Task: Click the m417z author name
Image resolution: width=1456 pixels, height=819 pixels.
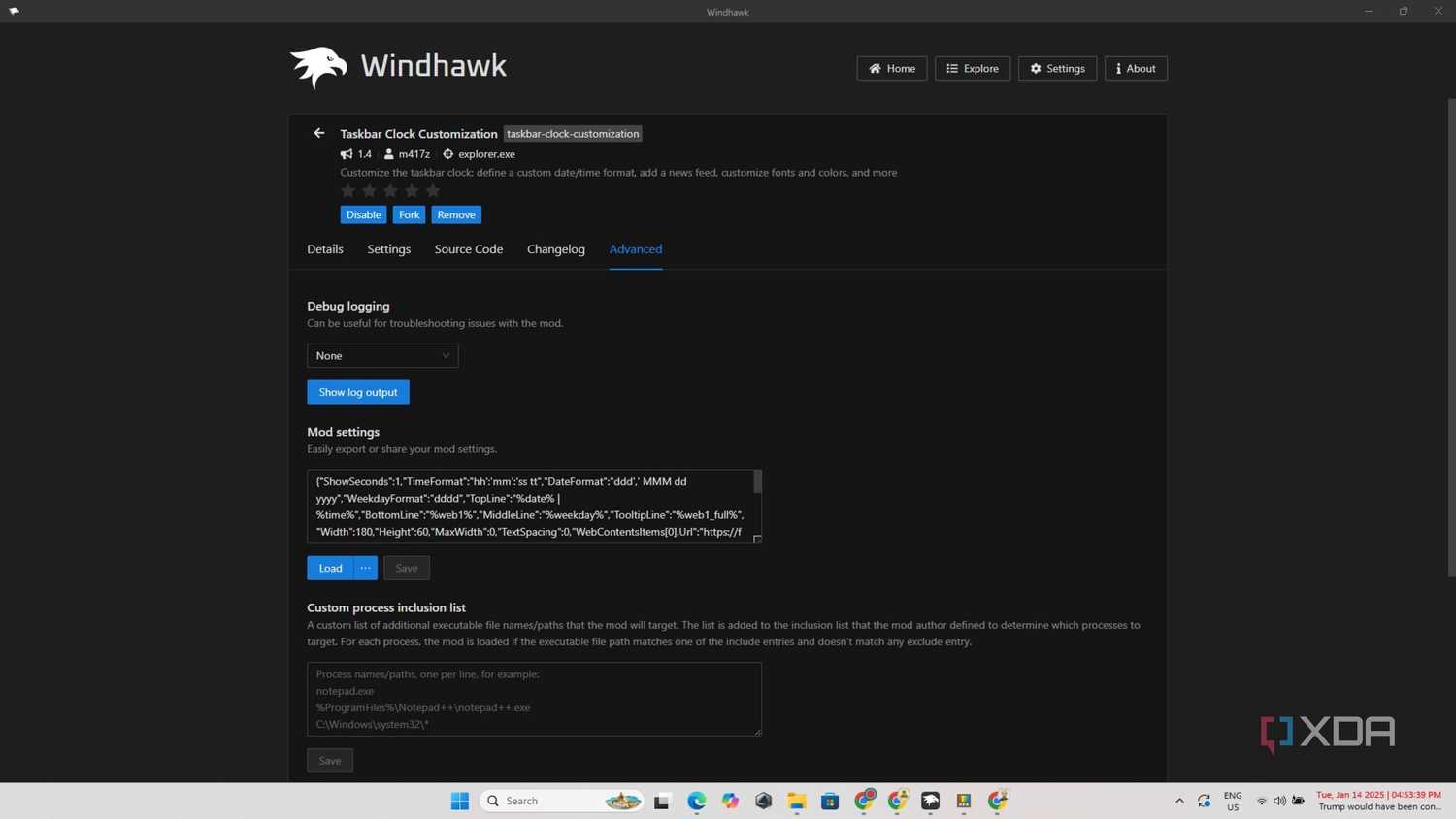Action: 414,154
